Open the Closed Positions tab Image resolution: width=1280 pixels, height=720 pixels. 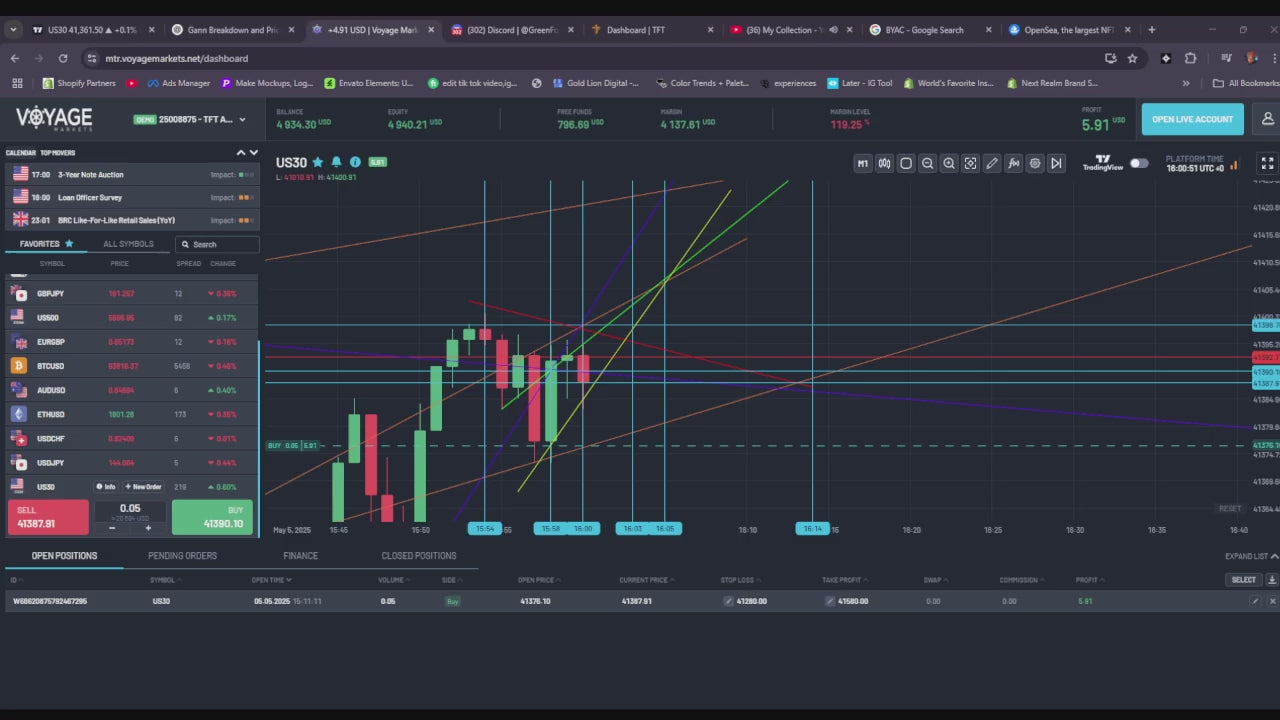pyautogui.click(x=418, y=556)
